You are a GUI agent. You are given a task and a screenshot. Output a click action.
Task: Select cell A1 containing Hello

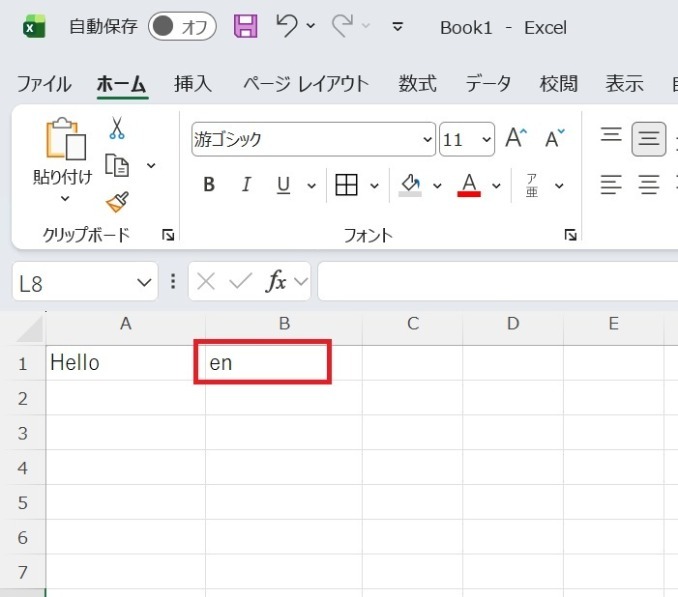click(x=125, y=363)
